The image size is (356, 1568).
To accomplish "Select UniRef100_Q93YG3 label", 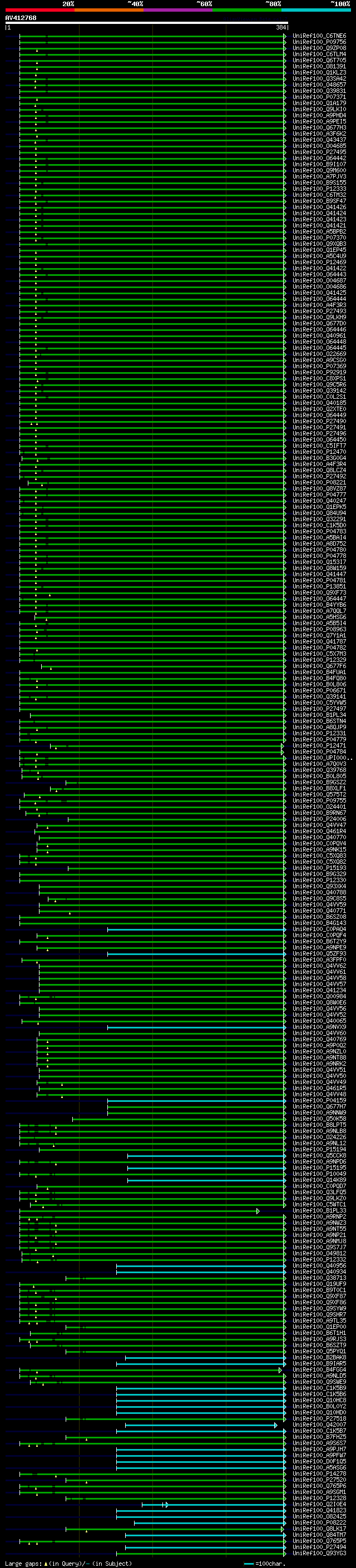I will tap(319, 1554).
